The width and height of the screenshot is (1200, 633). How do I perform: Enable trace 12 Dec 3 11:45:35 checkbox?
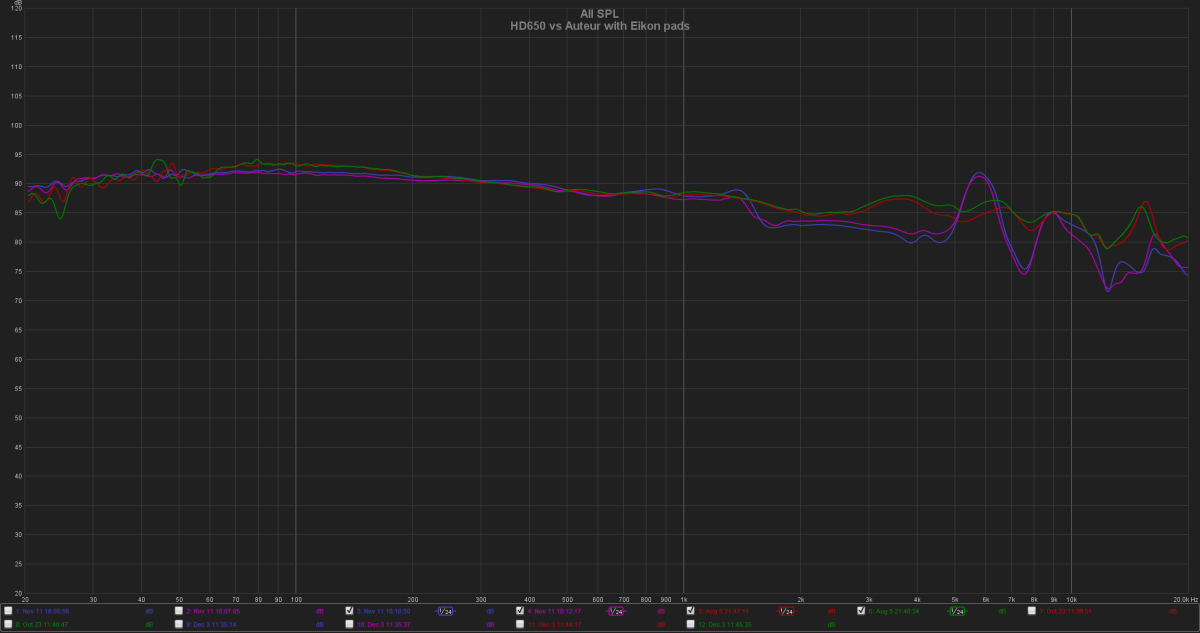click(x=690, y=624)
